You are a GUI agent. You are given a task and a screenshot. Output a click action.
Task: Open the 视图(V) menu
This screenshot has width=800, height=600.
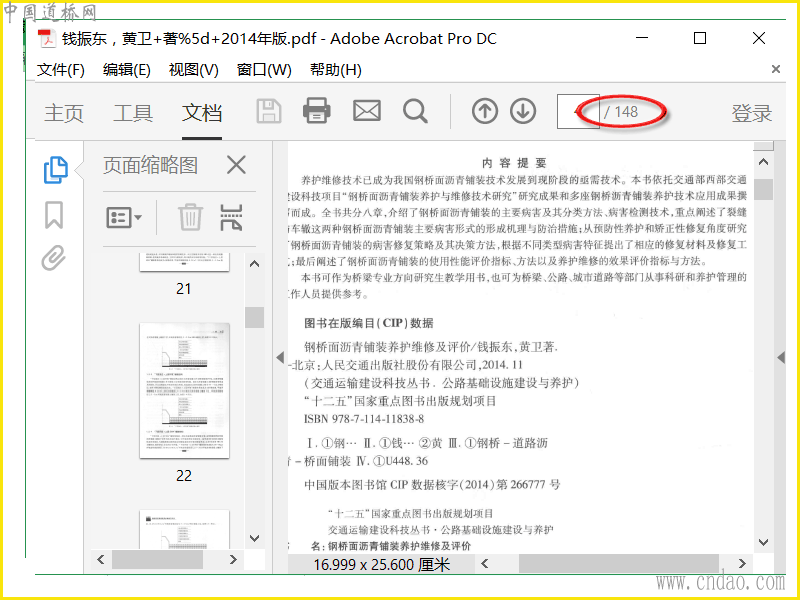pos(194,70)
